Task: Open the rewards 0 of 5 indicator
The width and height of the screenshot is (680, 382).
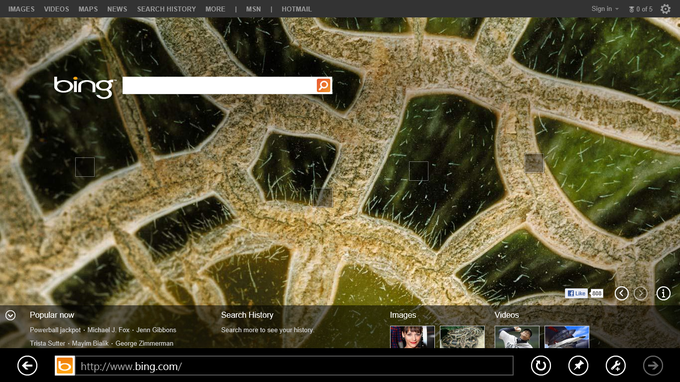Action: click(x=641, y=9)
